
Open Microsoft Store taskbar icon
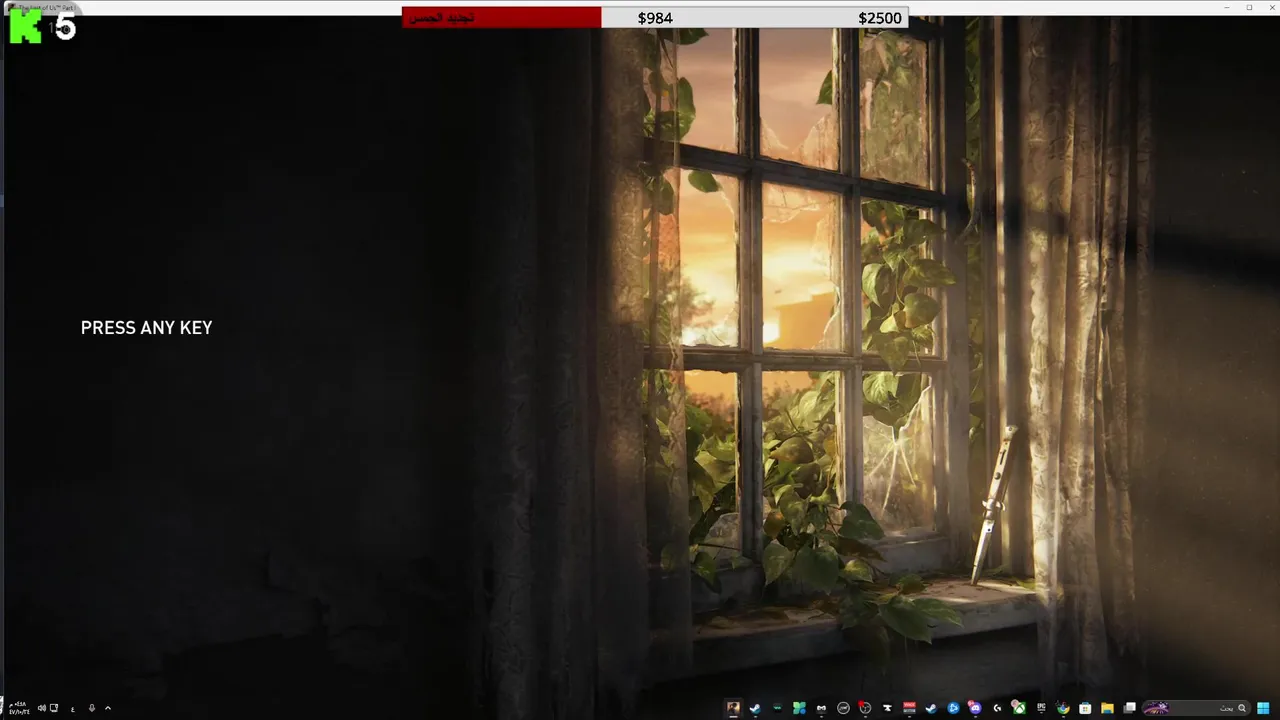click(x=1085, y=708)
